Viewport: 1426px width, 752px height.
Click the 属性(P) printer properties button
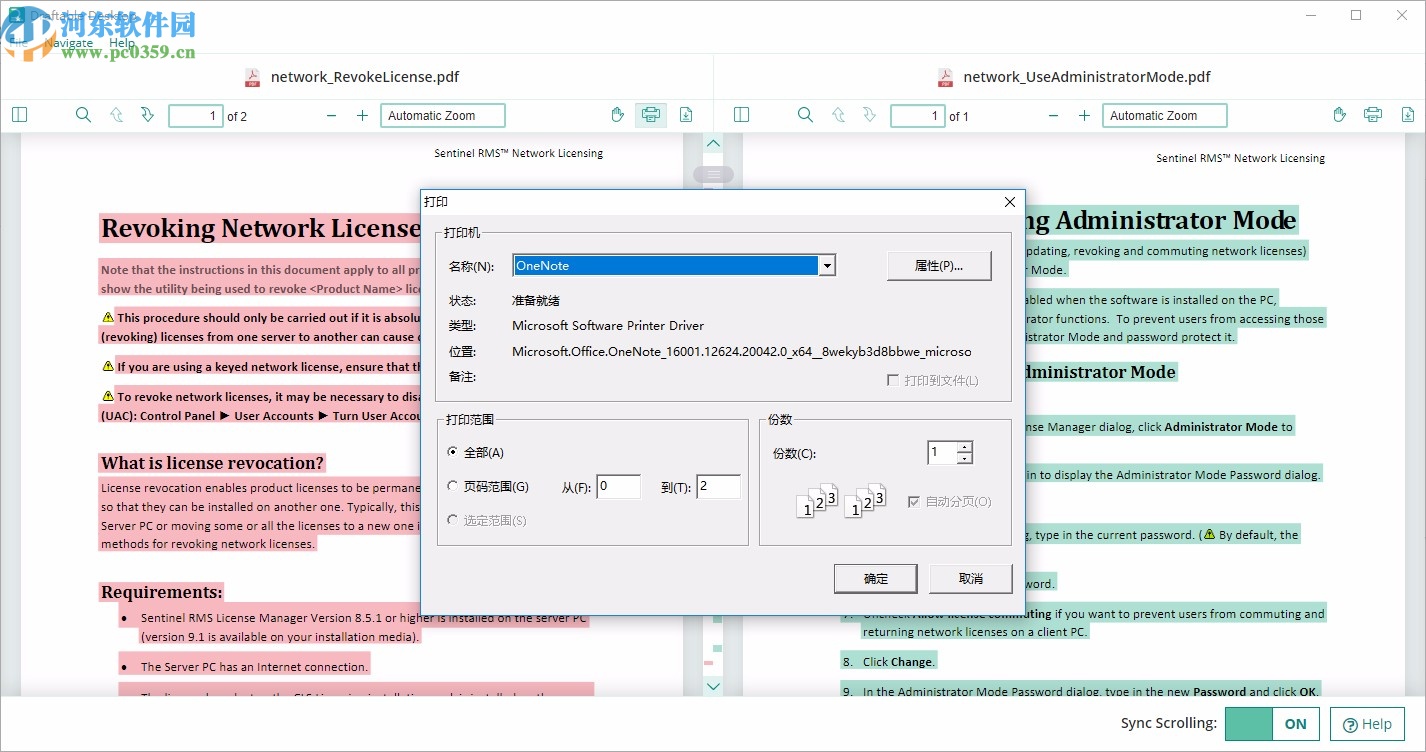pyautogui.click(x=938, y=265)
